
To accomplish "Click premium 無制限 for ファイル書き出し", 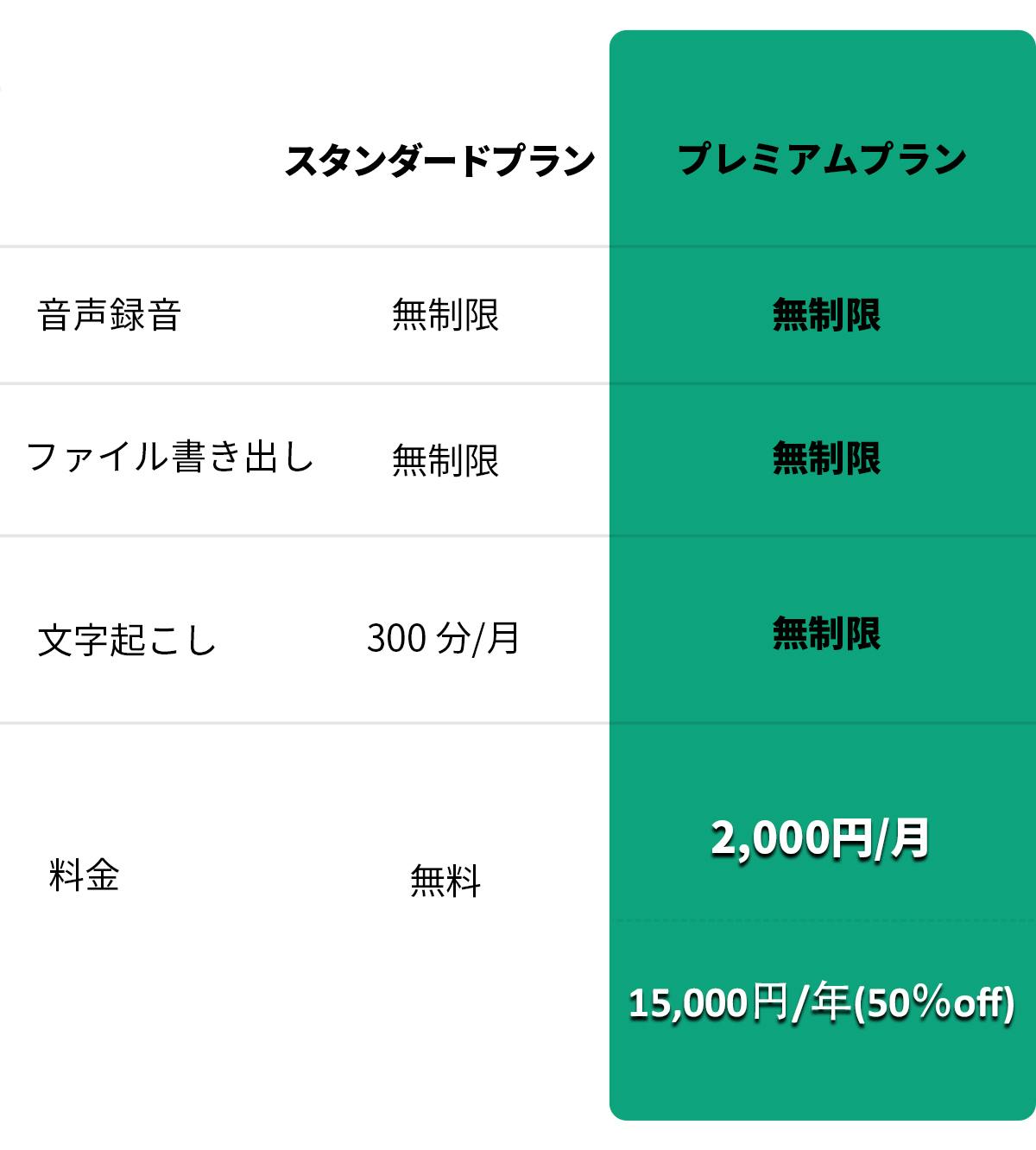I will point(826,458).
